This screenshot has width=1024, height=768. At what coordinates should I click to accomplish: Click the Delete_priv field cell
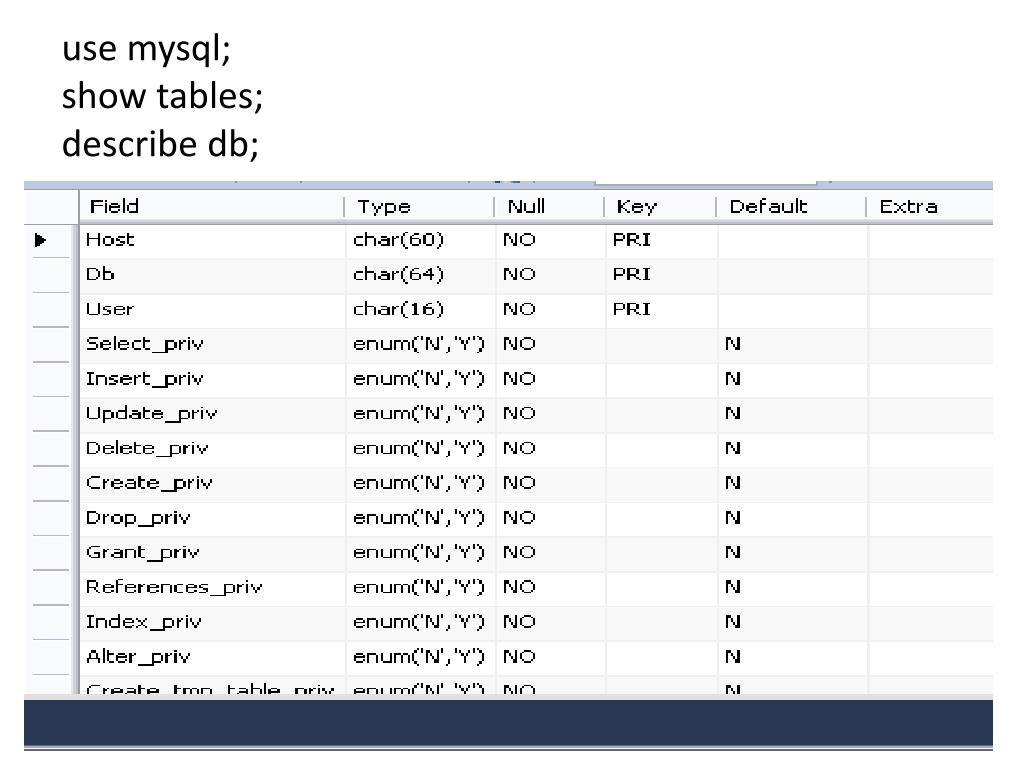click(x=147, y=448)
